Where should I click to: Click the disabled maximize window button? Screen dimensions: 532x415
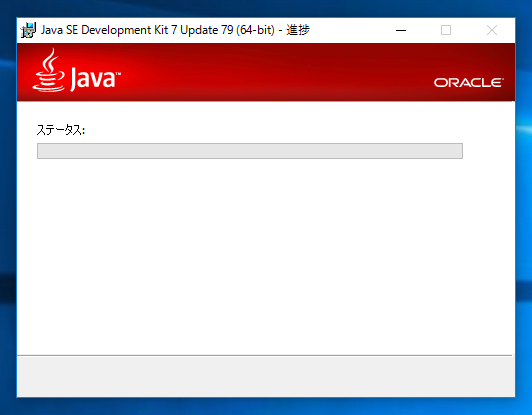[446, 30]
